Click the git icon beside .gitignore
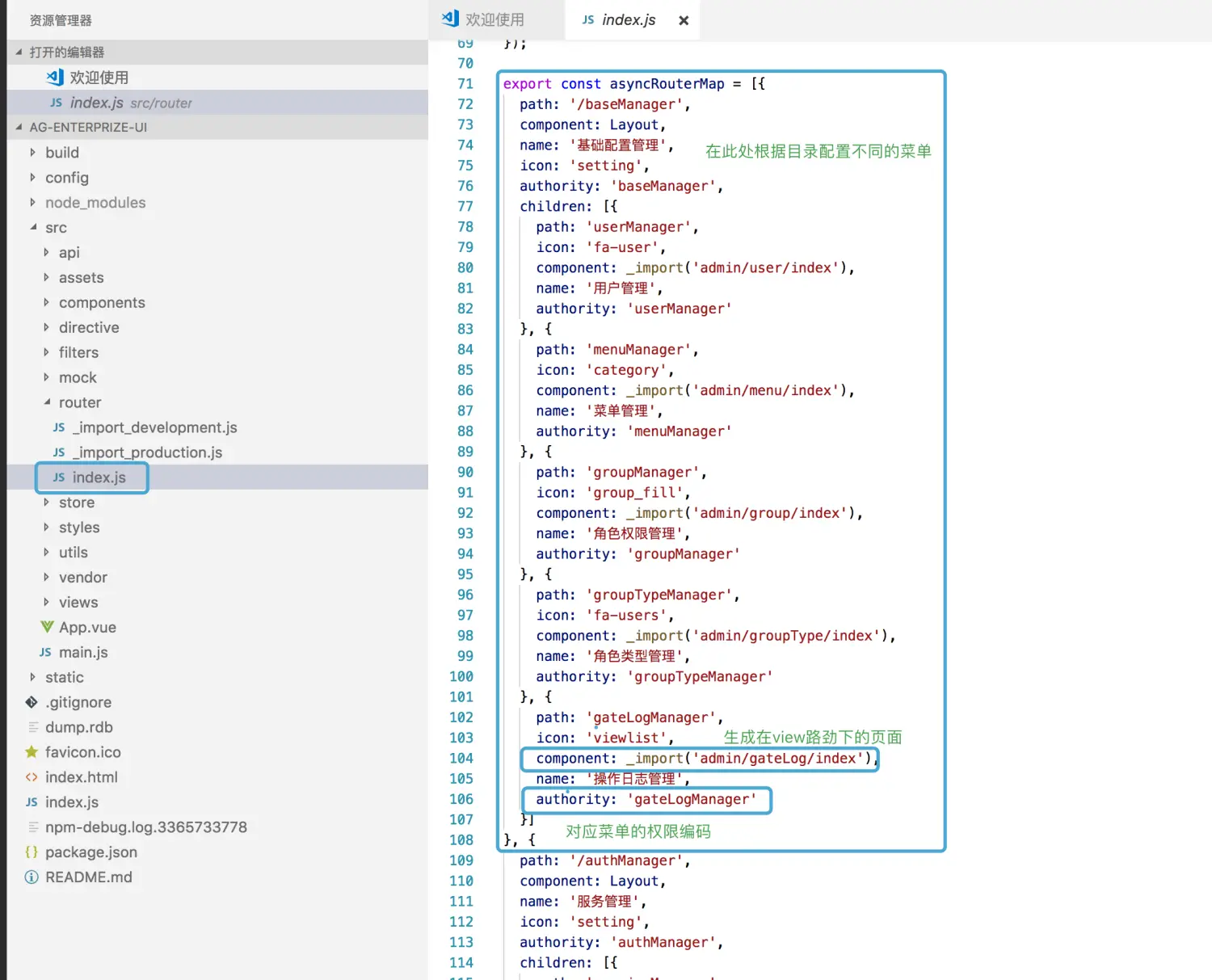1212x980 pixels. [x=32, y=702]
